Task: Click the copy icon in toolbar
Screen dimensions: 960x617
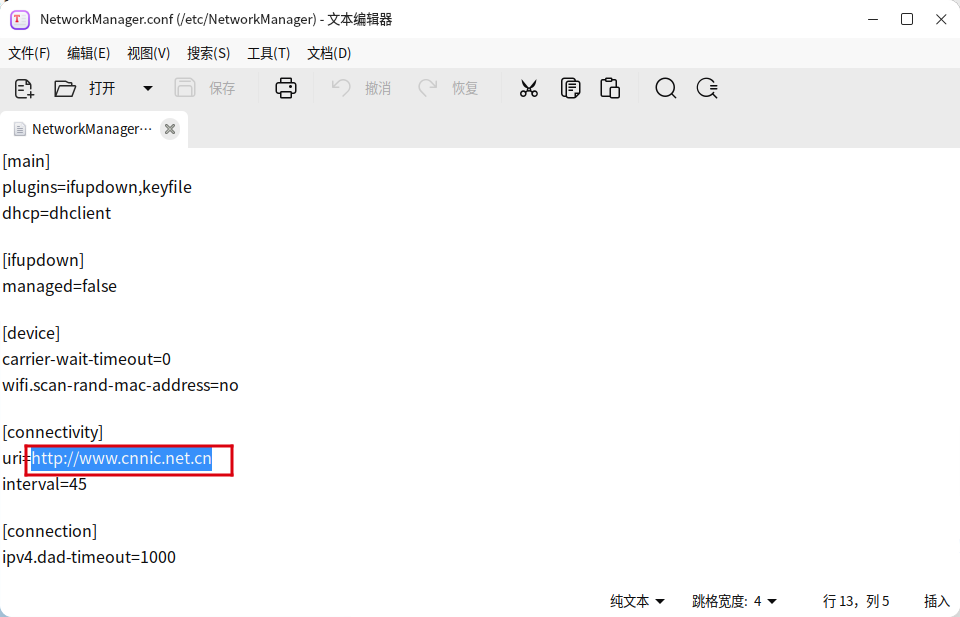Action: [x=570, y=88]
